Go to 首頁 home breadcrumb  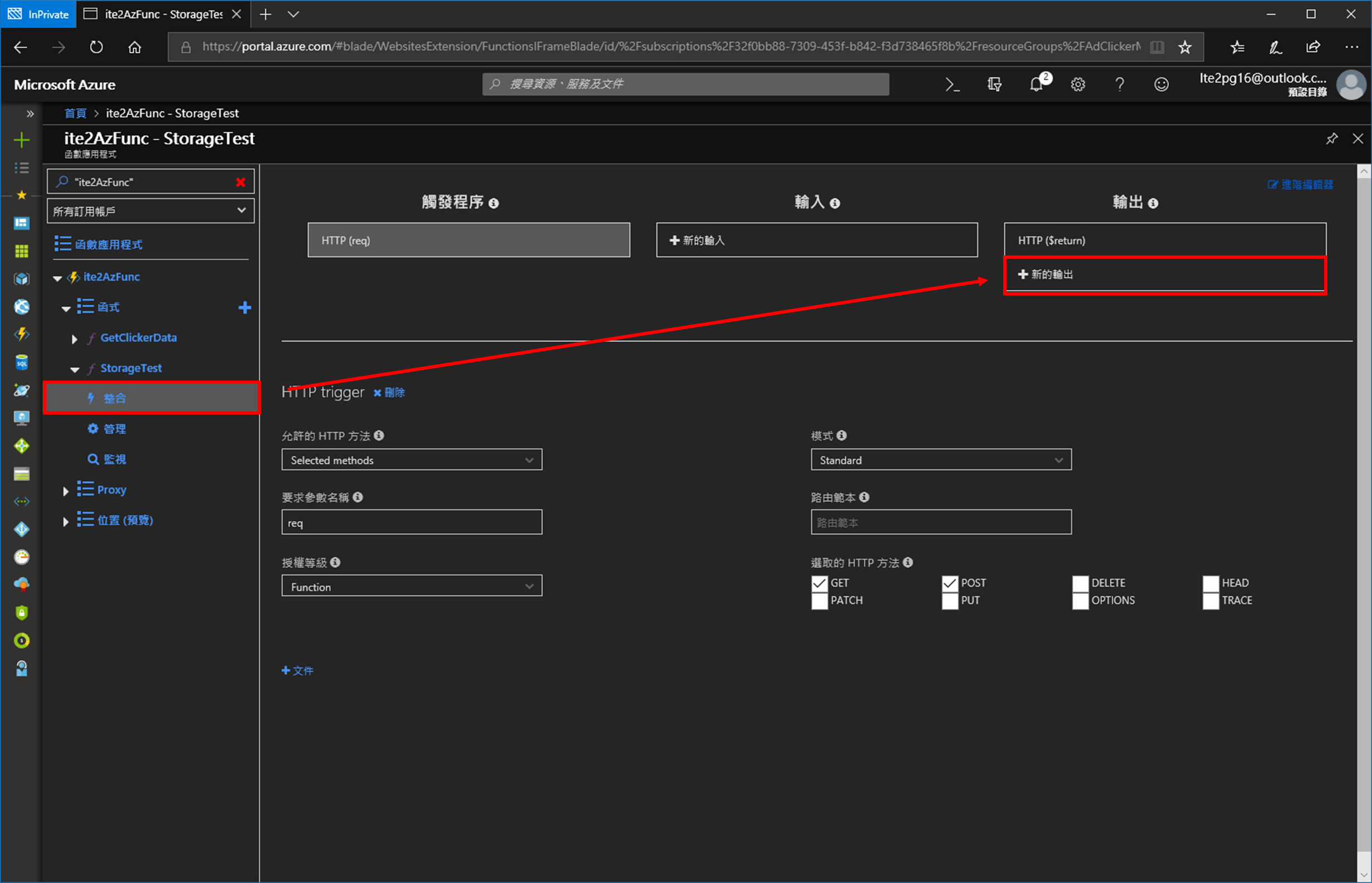(x=75, y=114)
